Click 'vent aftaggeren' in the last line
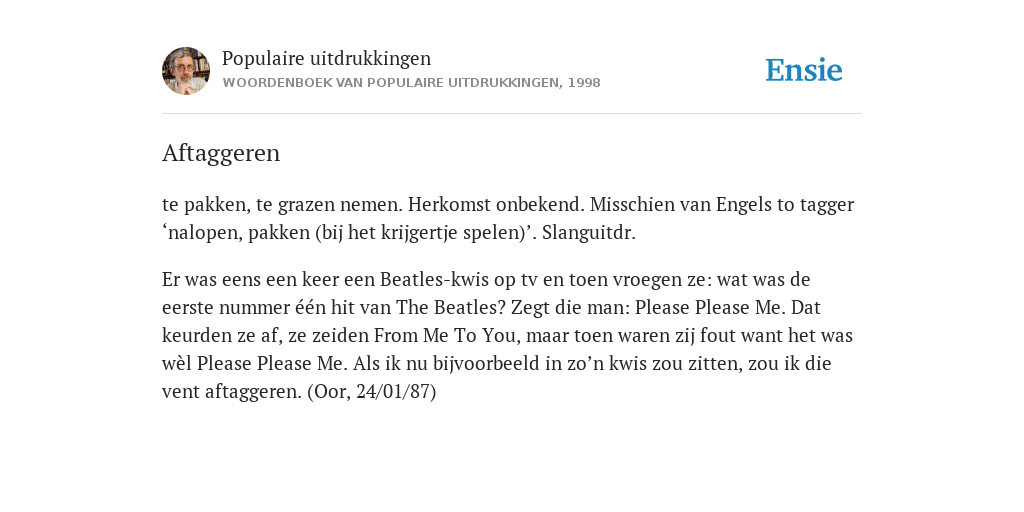 [x=232, y=392]
